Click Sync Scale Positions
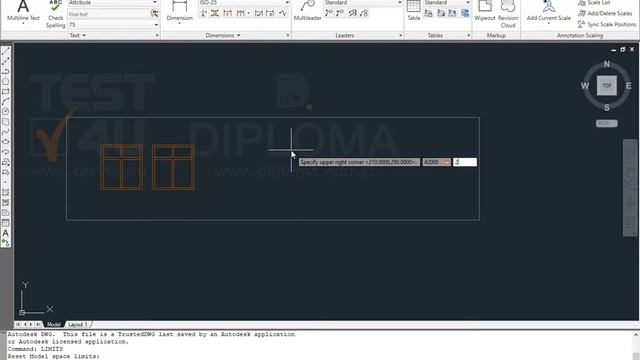This screenshot has width=640, height=360. pyautogui.click(x=607, y=24)
